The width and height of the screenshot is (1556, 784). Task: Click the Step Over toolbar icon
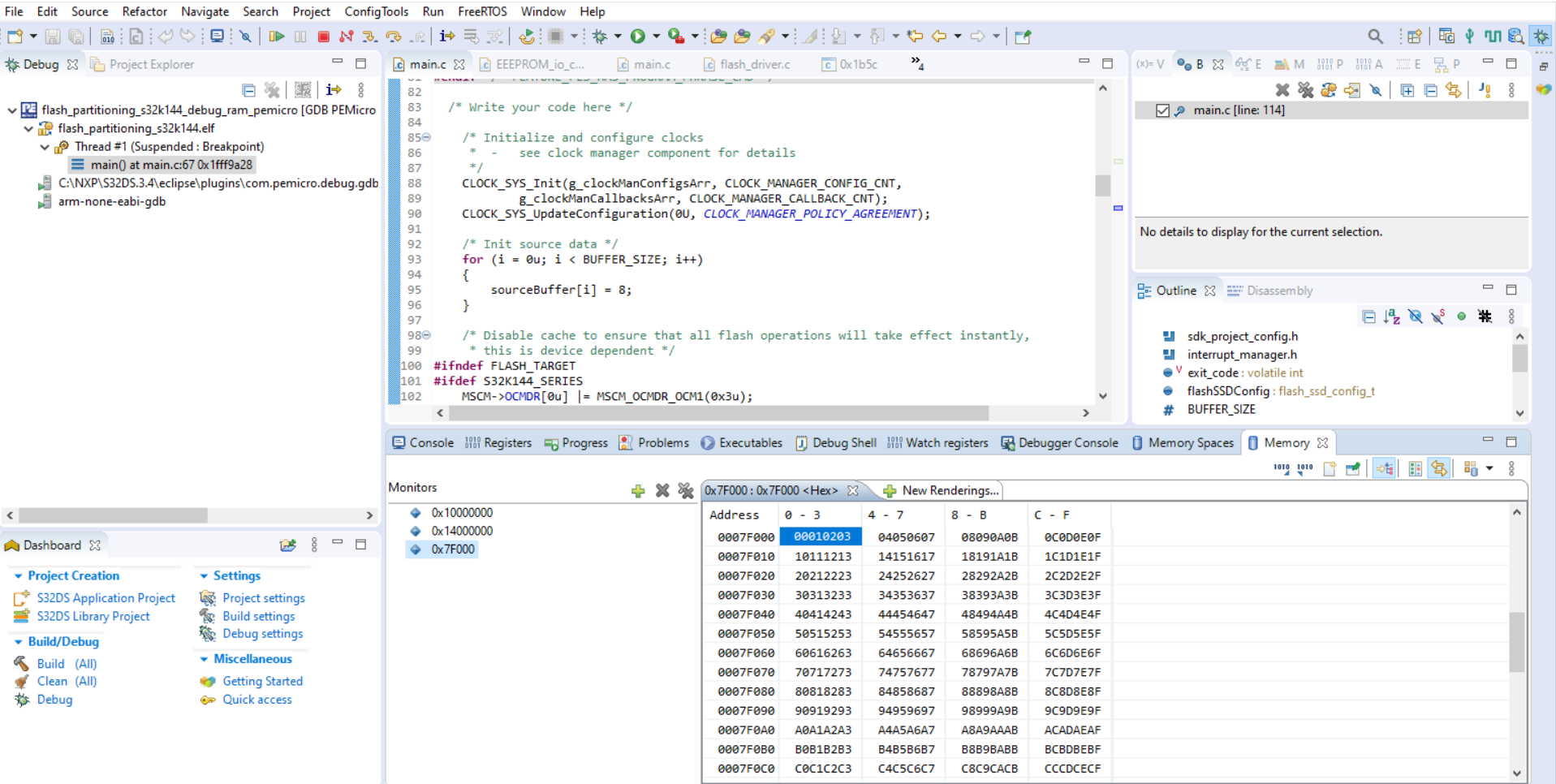coord(394,37)
